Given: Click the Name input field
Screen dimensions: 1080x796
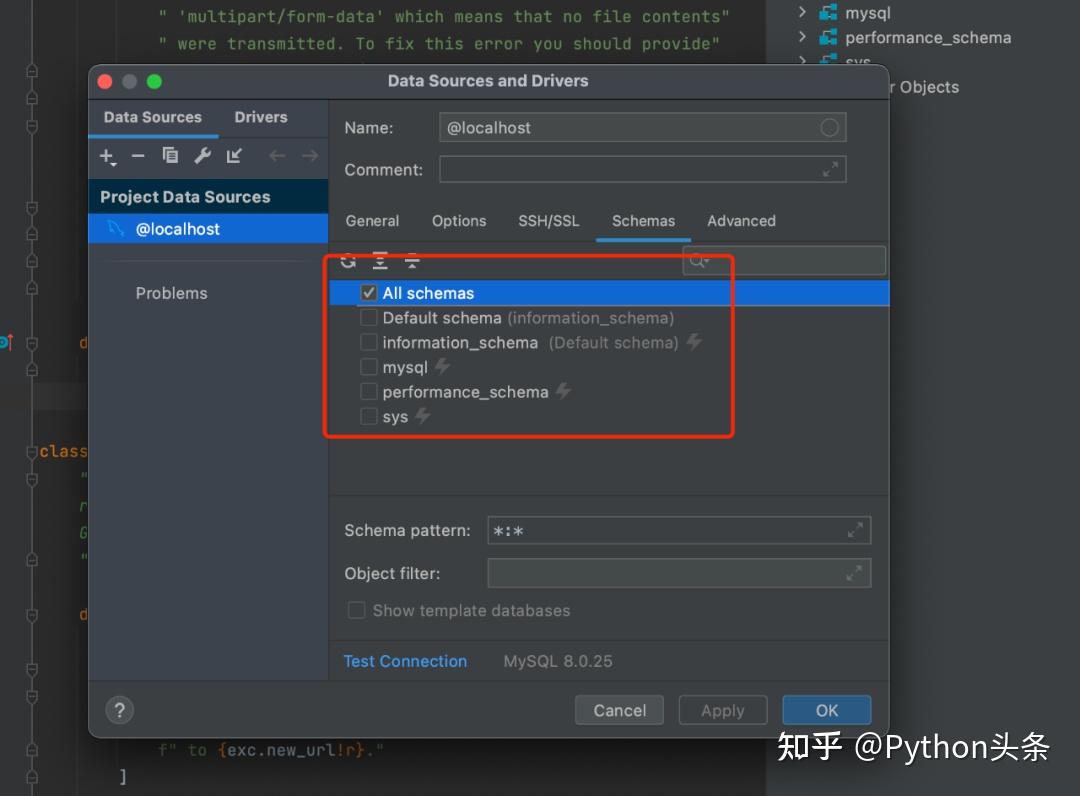Looking at the screenshot, I should click(x=642, y=127).
